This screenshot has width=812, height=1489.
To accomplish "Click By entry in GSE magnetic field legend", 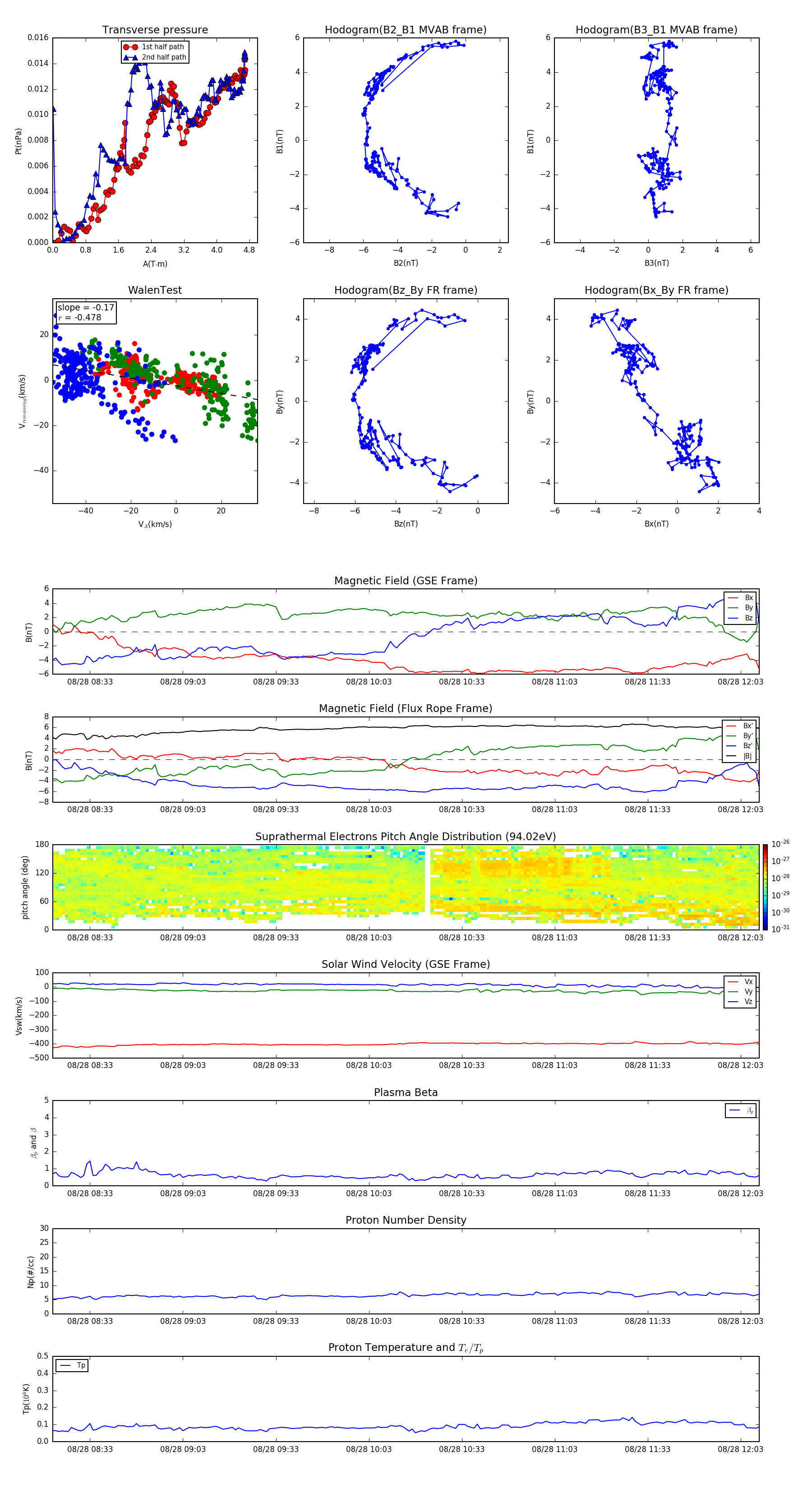I will pos(741,608).
